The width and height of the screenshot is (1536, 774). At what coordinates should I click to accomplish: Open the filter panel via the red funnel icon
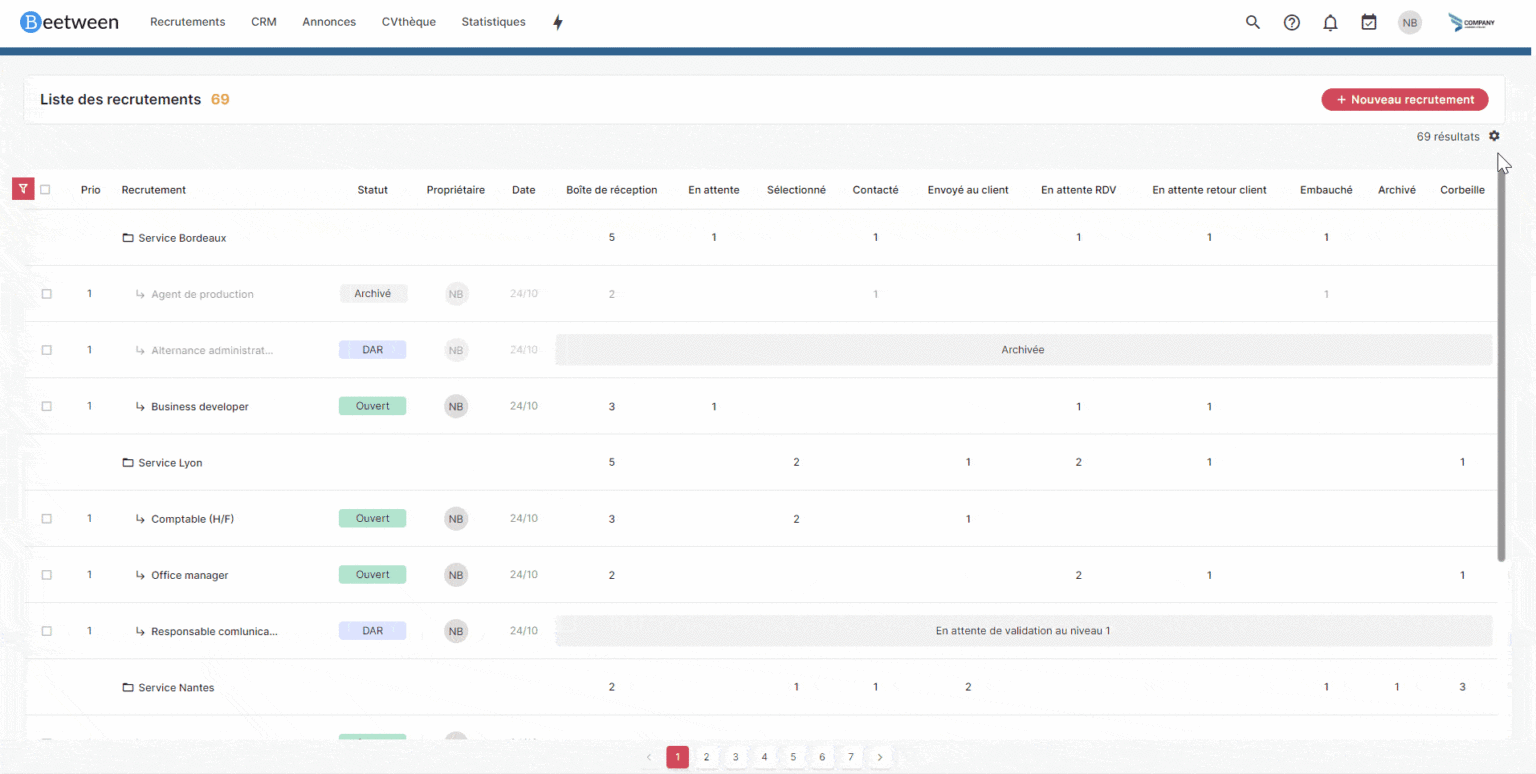click(x=22, y=189)
